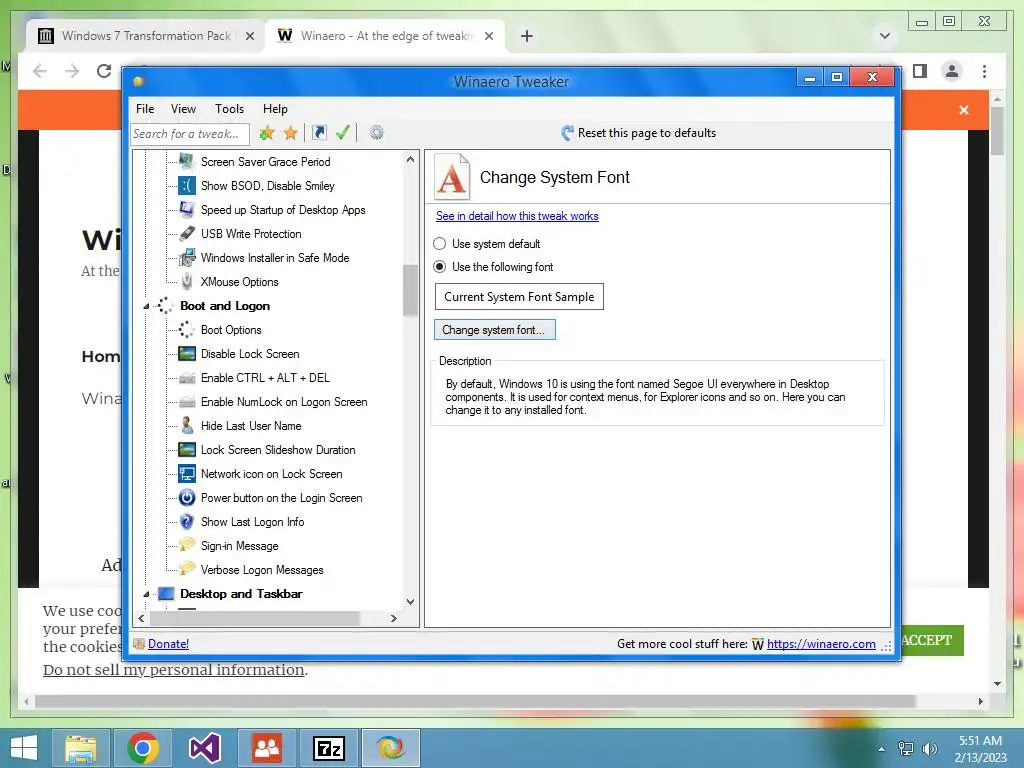The width and height of the screenshot is (1024, 768).
Task: Click the Enable CTRL + ALT + DEL icon
Action: point(187,377)
